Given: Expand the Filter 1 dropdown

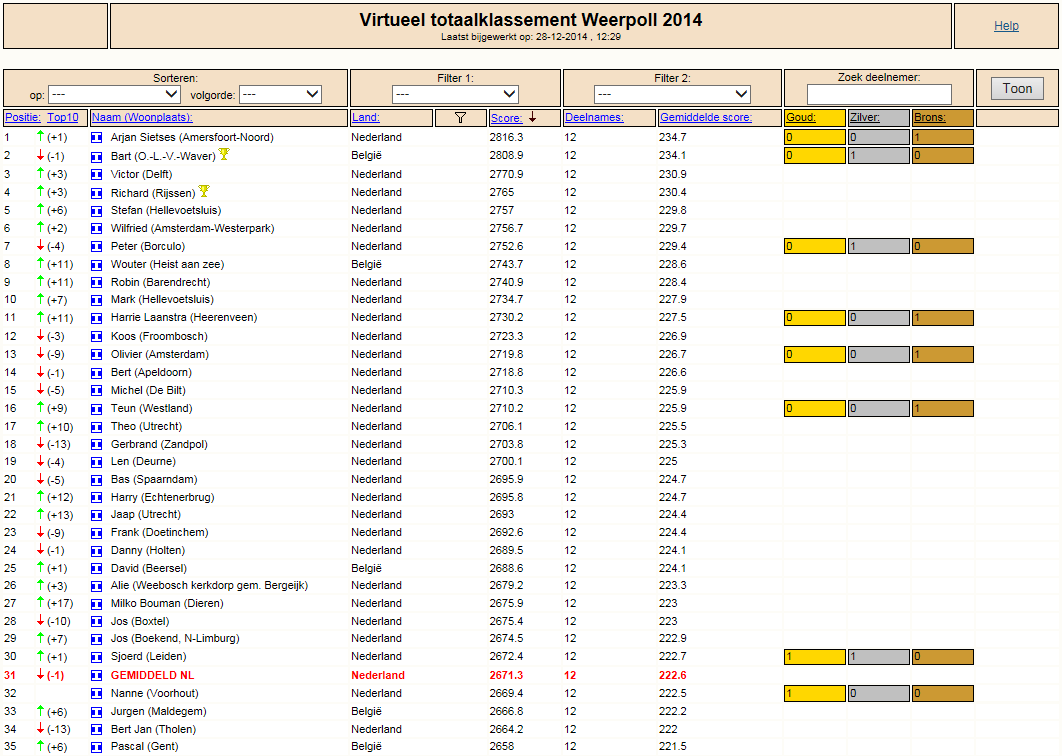Looking at the screenshot, I should pyautogui.click(x=455, y=94).
